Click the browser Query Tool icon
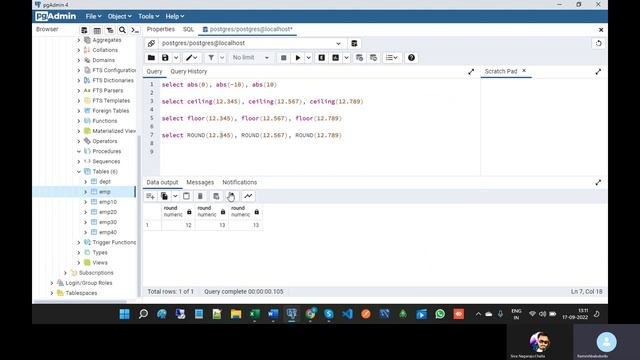Viewport: 640px width, 360px height. [x=84, y=30]
